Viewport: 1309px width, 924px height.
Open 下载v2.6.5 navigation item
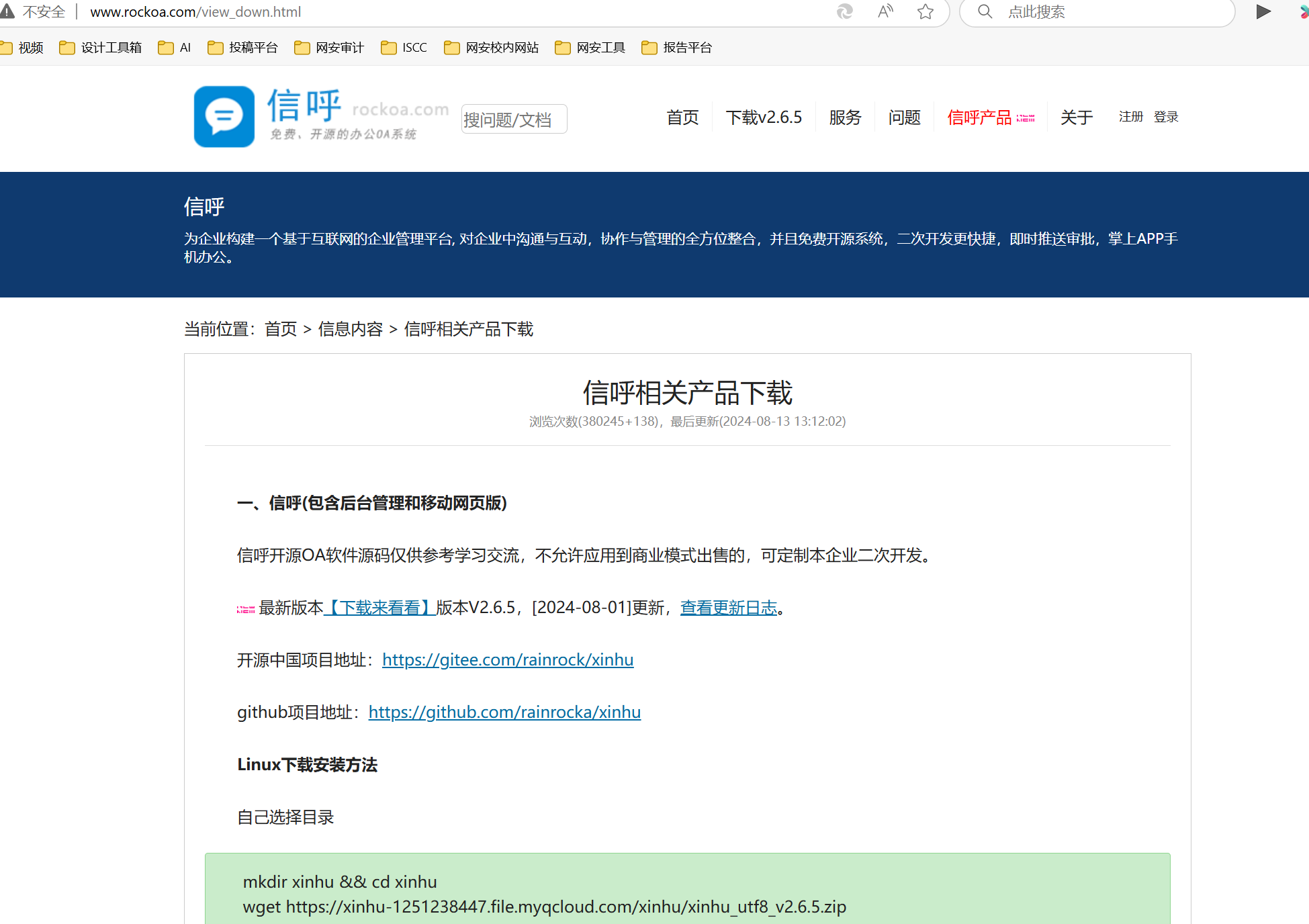(764, 118)
